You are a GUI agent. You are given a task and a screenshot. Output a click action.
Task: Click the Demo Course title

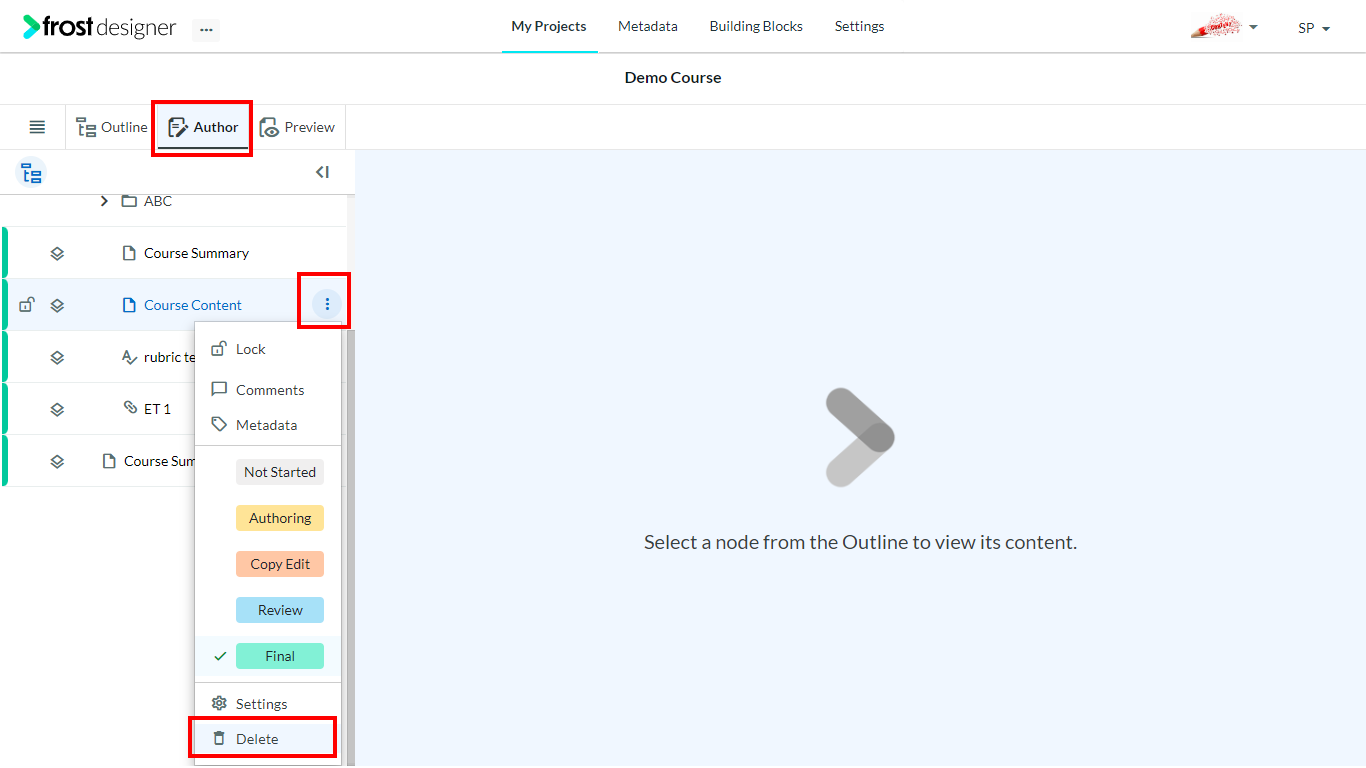tap(673, 78)
